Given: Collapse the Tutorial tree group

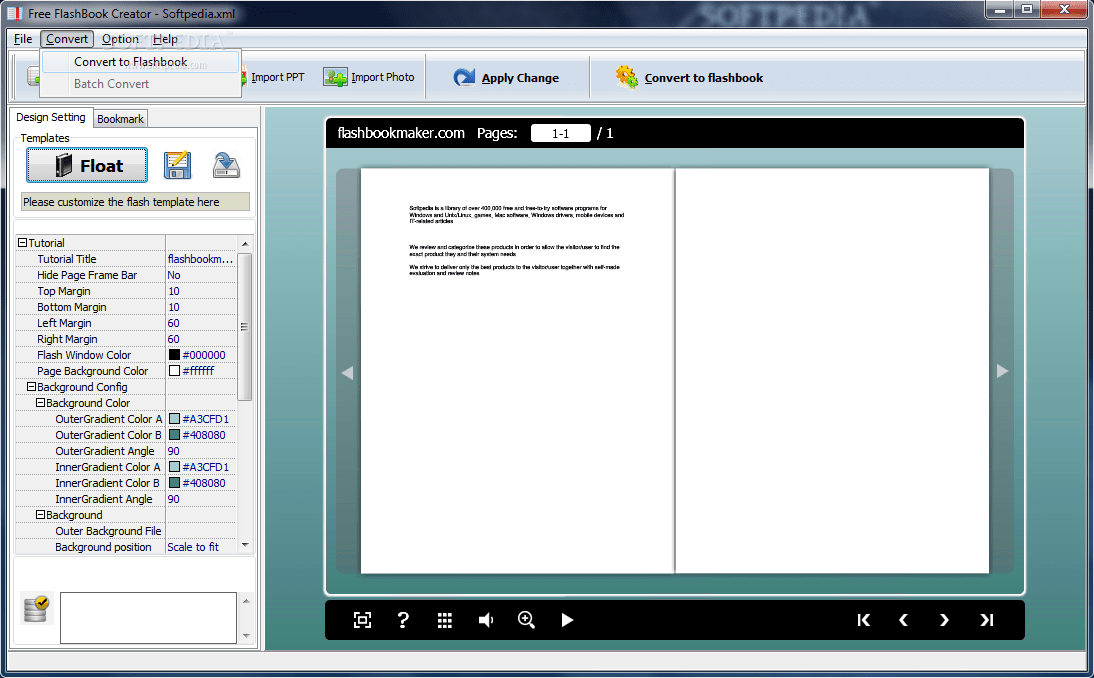Looking at the screenshot, I should pos(22,243).
